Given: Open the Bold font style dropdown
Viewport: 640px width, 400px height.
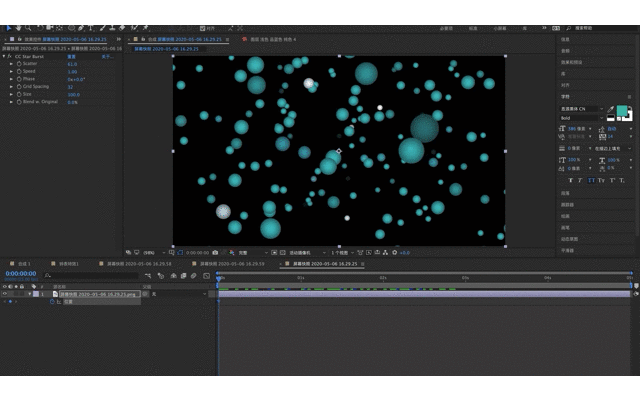Looking at the screenshot, I should pos(582,118).
